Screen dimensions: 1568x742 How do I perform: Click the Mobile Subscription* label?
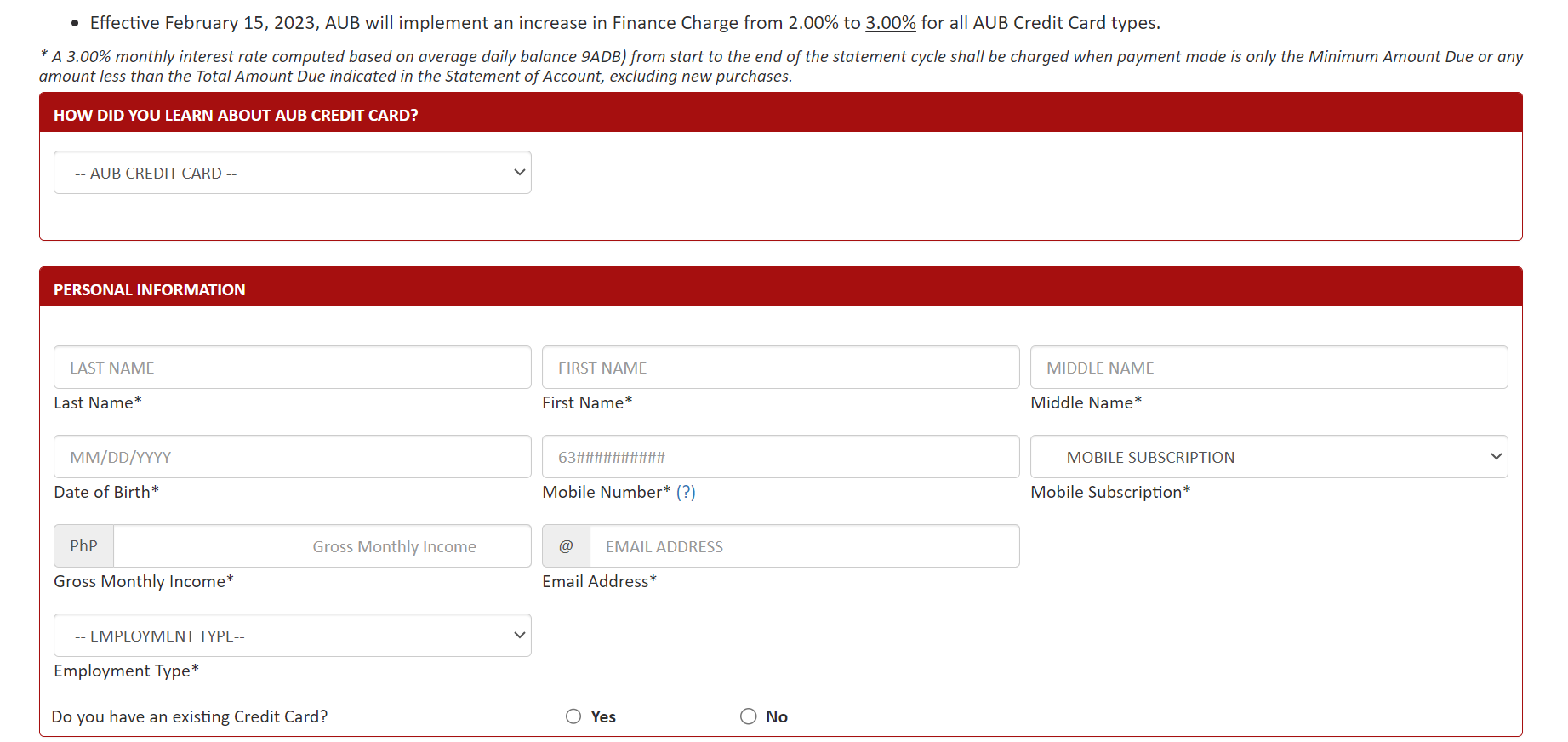coord(1110,492)
